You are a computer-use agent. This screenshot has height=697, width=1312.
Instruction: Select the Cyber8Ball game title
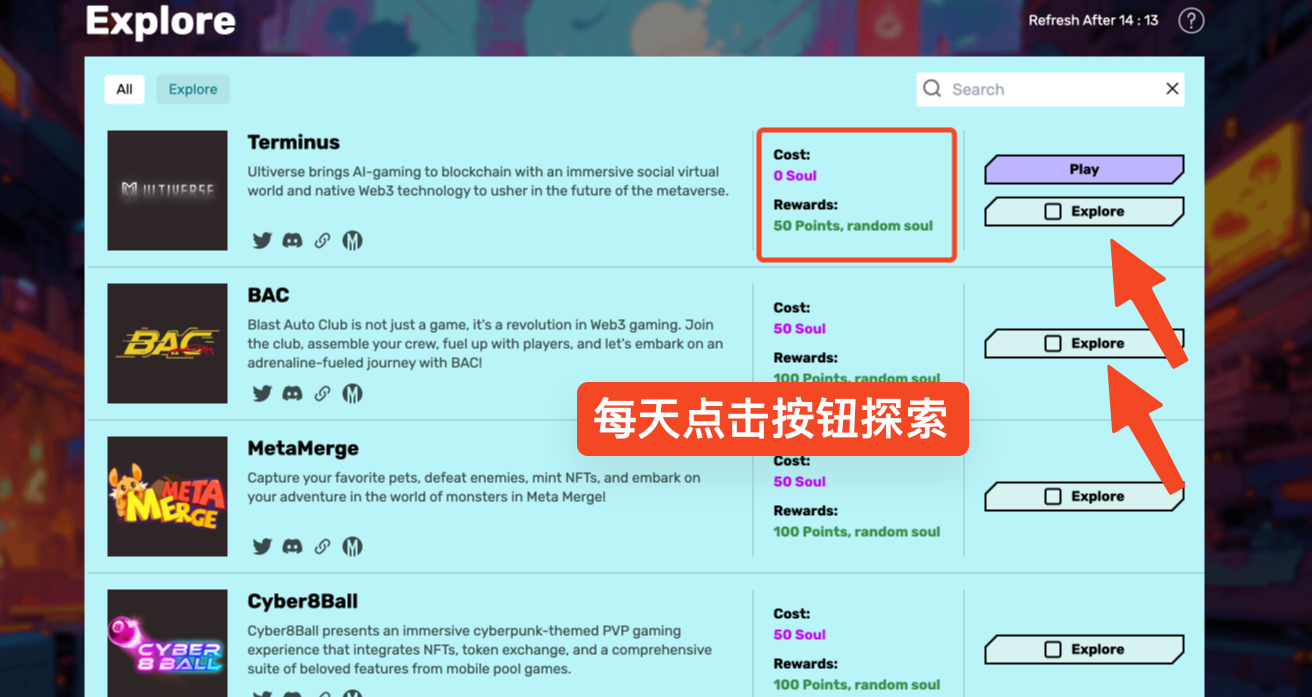pos(303,601)
